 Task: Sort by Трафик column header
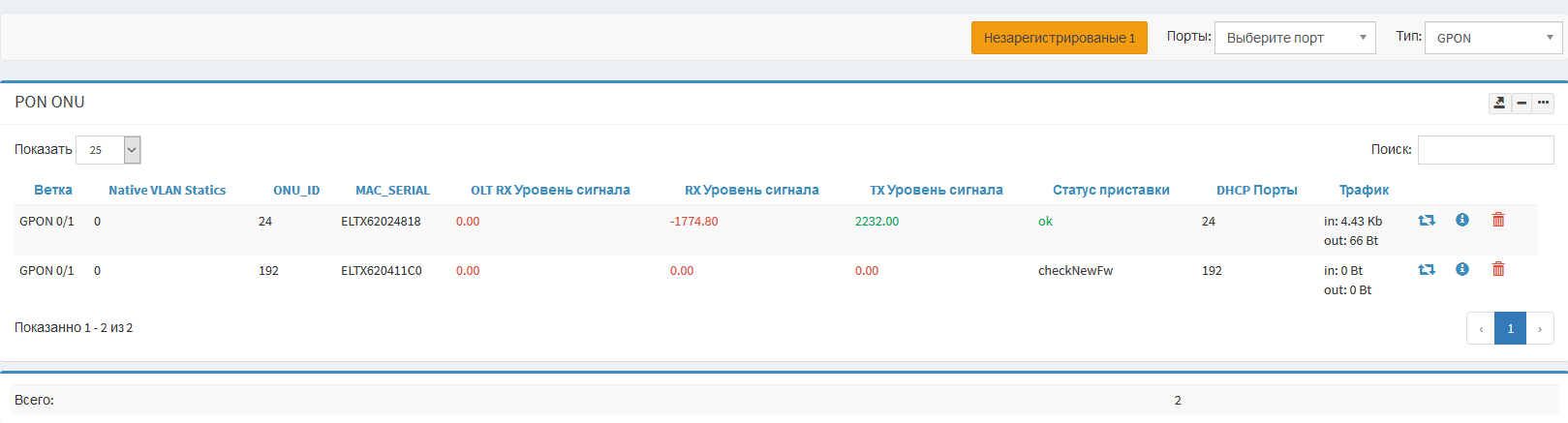pyautogui.click(x=1364, y=190)
